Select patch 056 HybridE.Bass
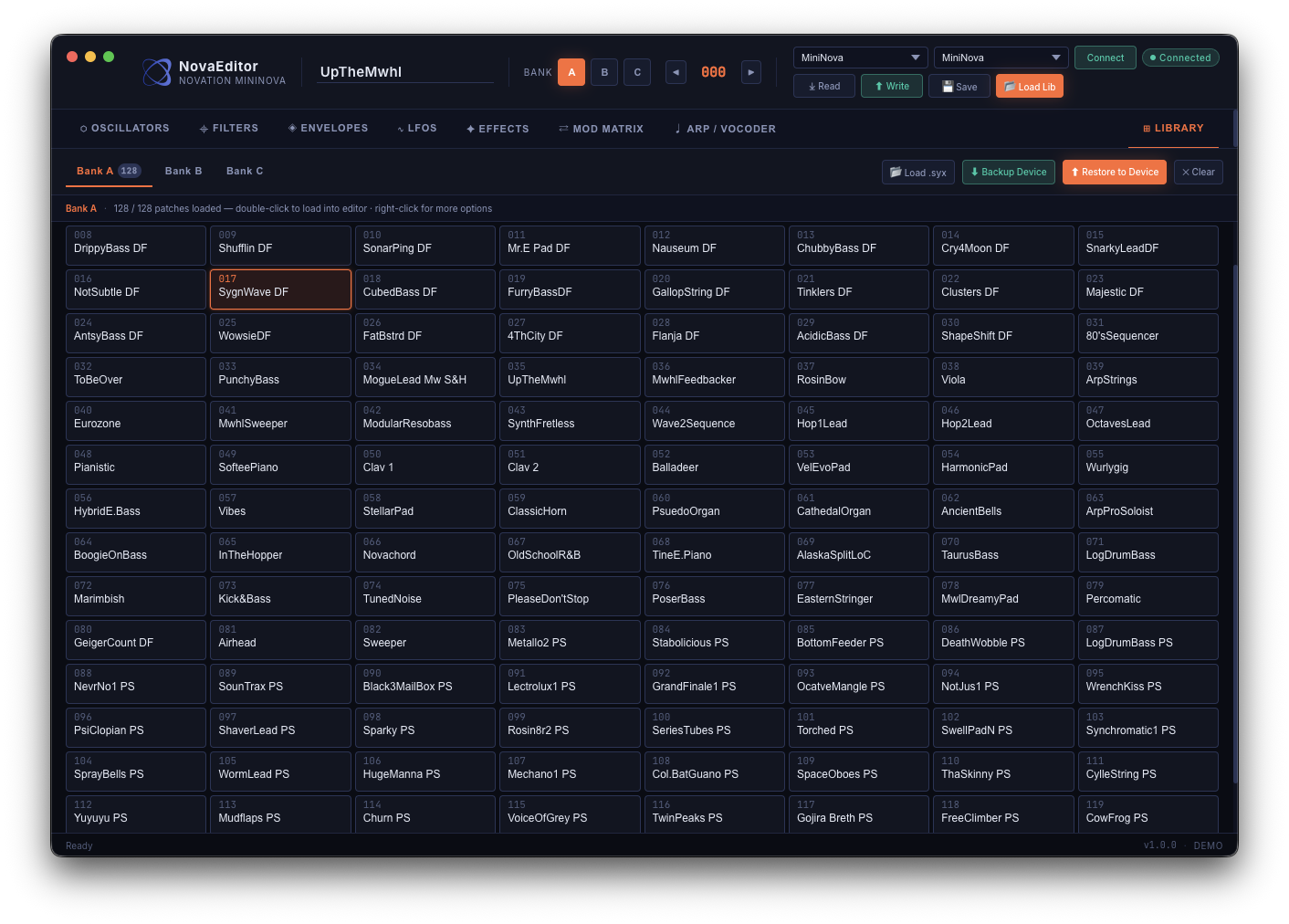The height and width of the screenshot is (924, 1289). (136, 509)
